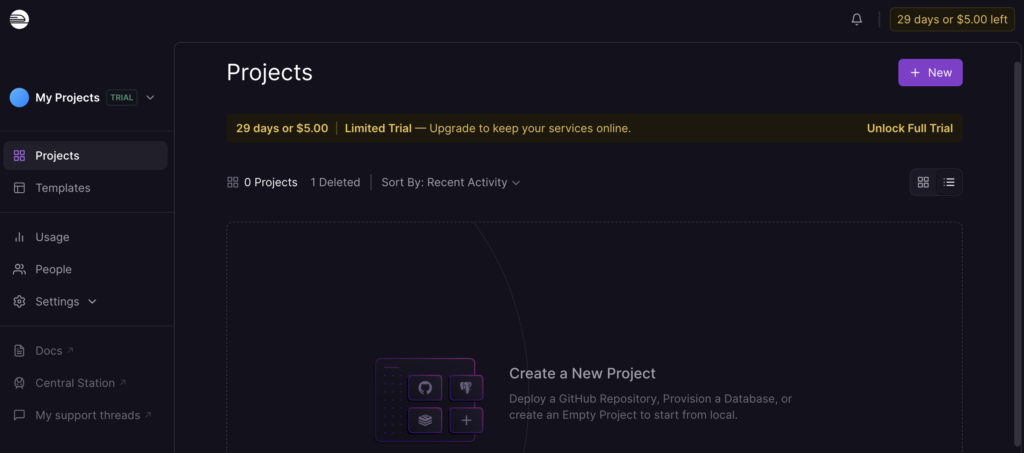
Task: Click the purple New button
Action: [x=930, y=73]
